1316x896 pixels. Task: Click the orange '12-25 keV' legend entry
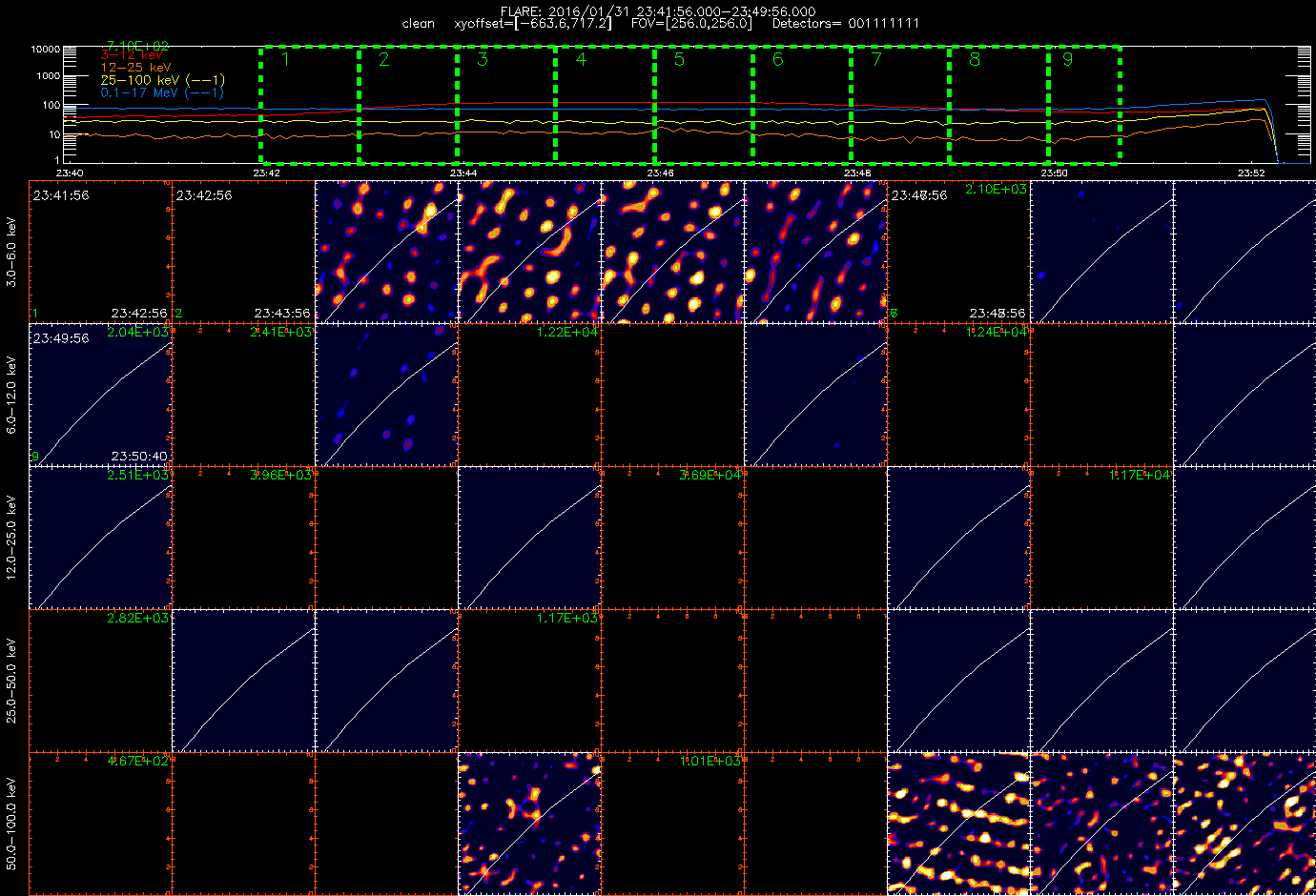tap(135, 68)
